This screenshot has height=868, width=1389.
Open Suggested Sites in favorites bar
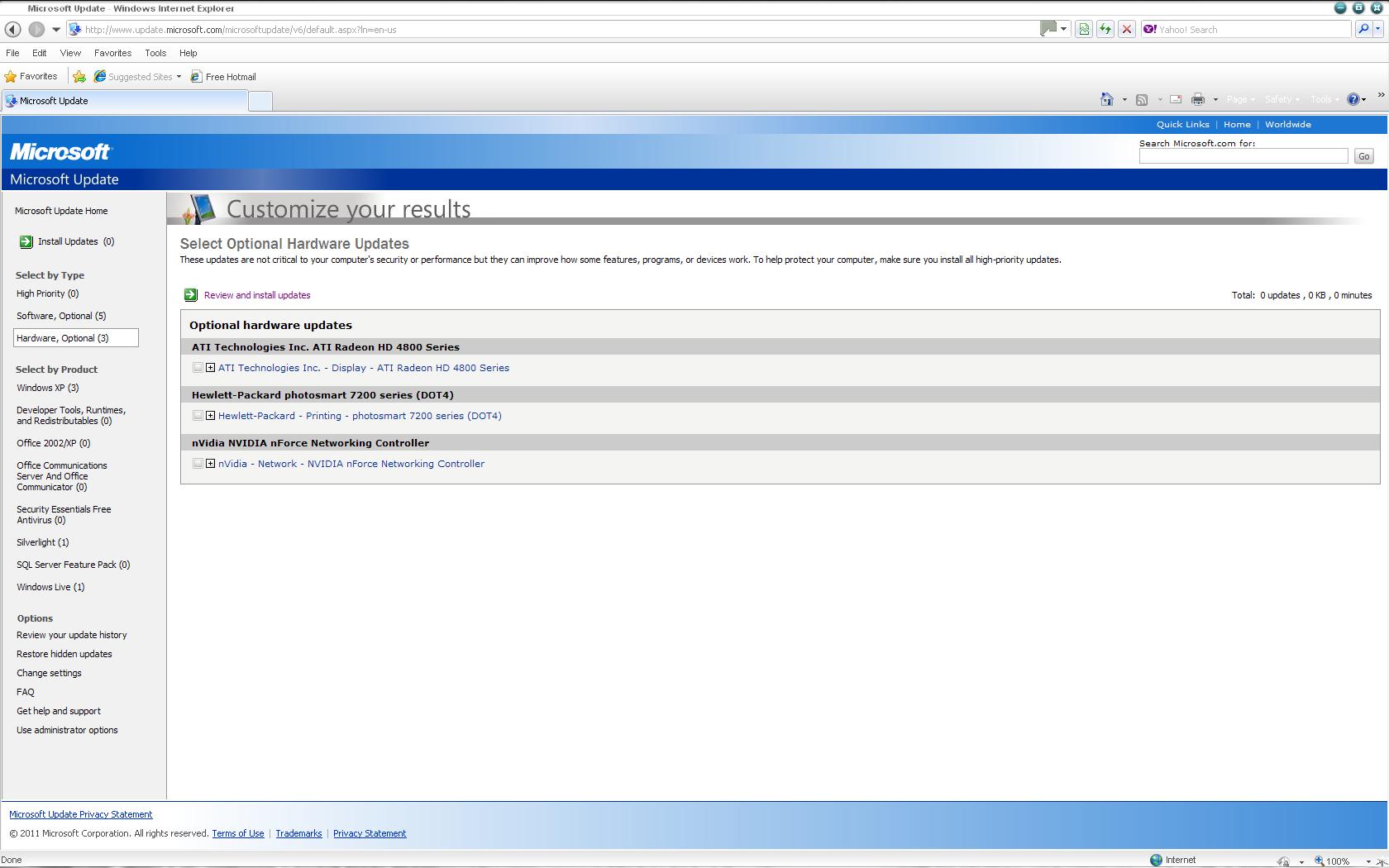(x=137, y=77)
